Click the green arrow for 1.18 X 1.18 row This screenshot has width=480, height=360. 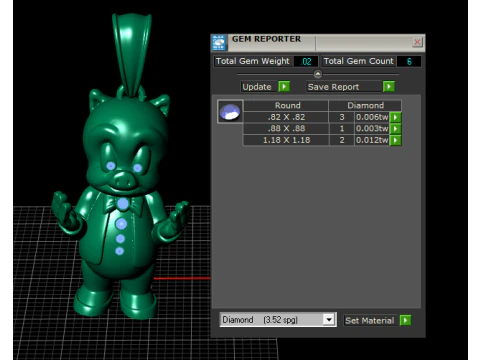coord(396,140)
